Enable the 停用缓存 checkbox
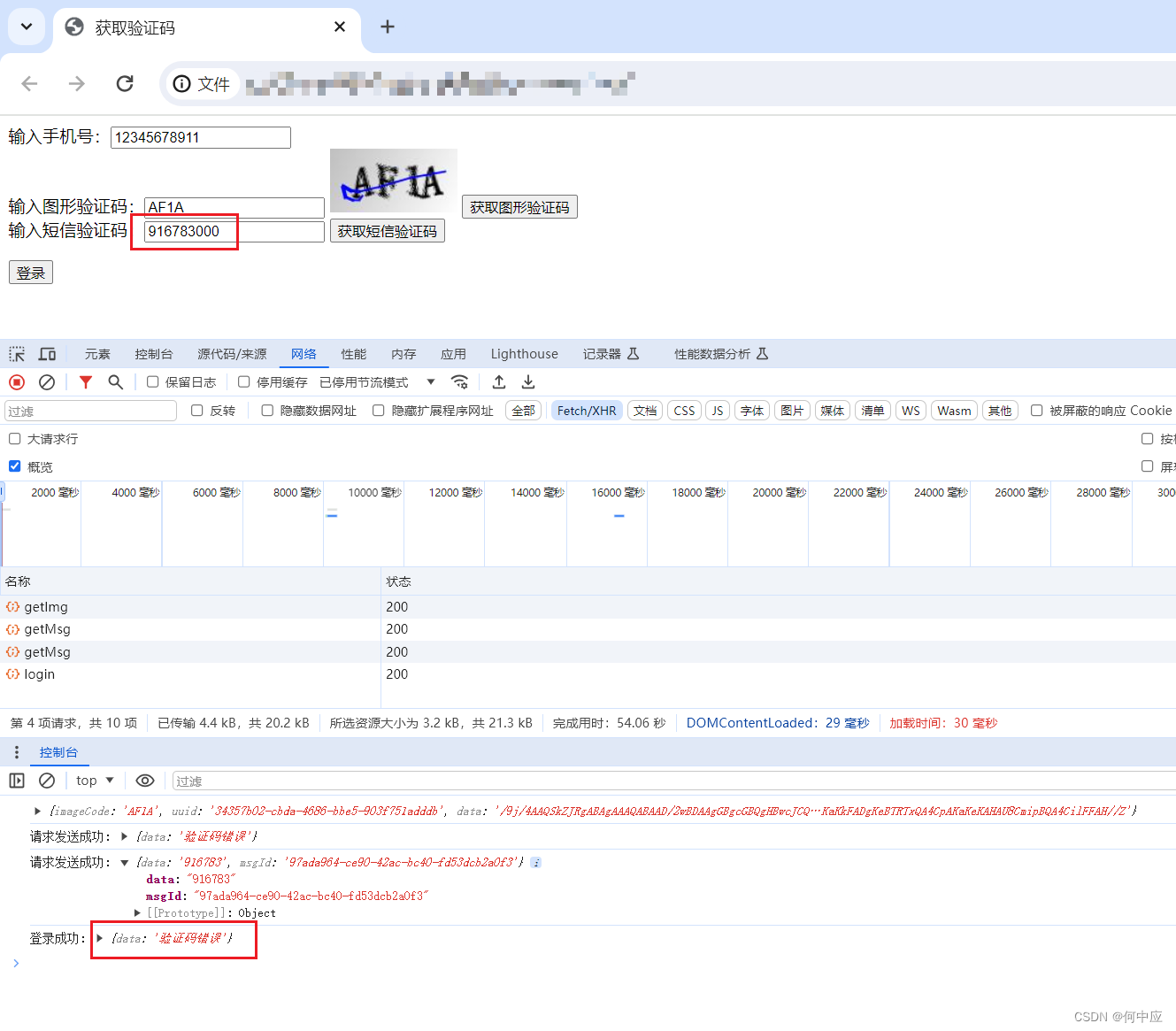 click(244, 382)
